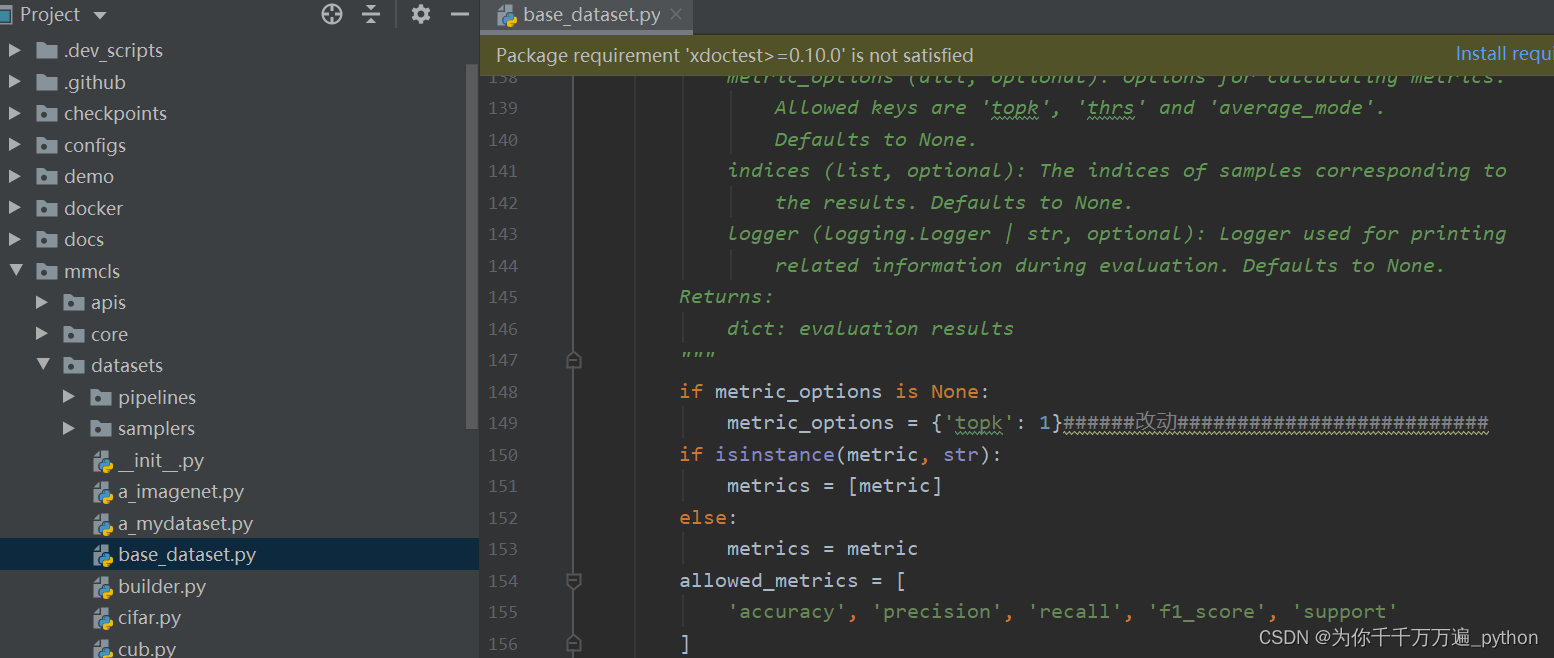Open the Project panel settings gear
This screenshot has height=658, width=1554.
[420, 14]
